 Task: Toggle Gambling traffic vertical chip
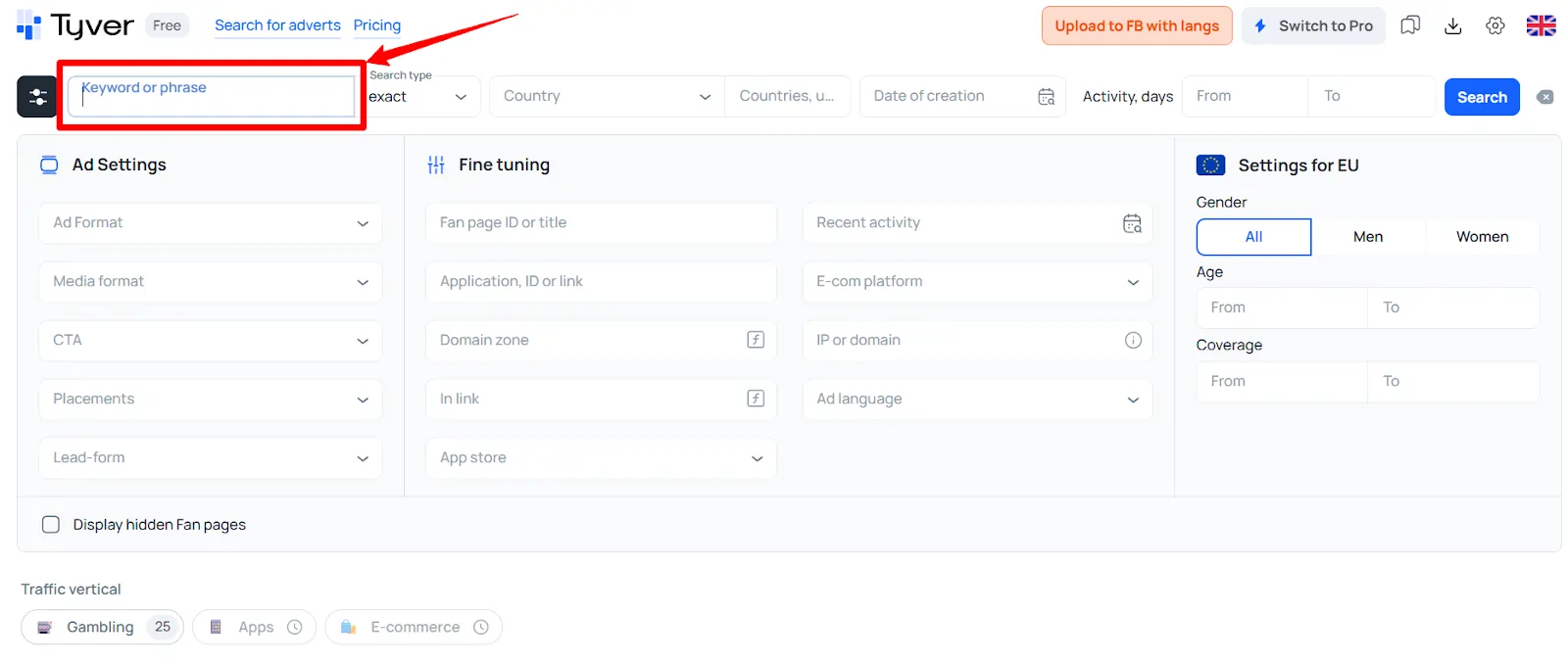102,627
